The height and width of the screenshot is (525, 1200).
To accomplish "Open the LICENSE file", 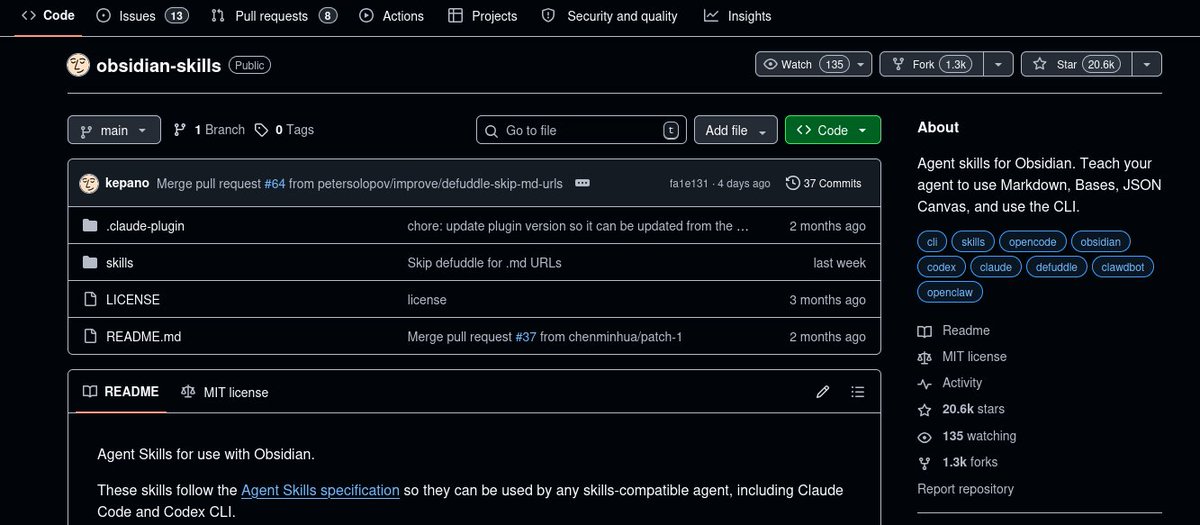I will [x=133, y=300].
